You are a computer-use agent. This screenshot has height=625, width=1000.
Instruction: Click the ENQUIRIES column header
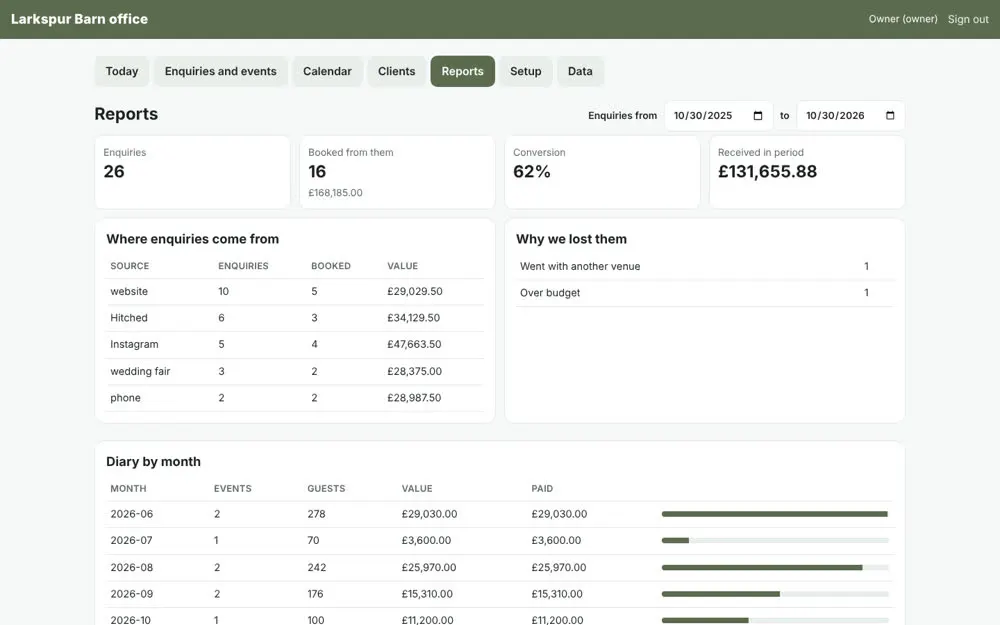click(243, 266)
